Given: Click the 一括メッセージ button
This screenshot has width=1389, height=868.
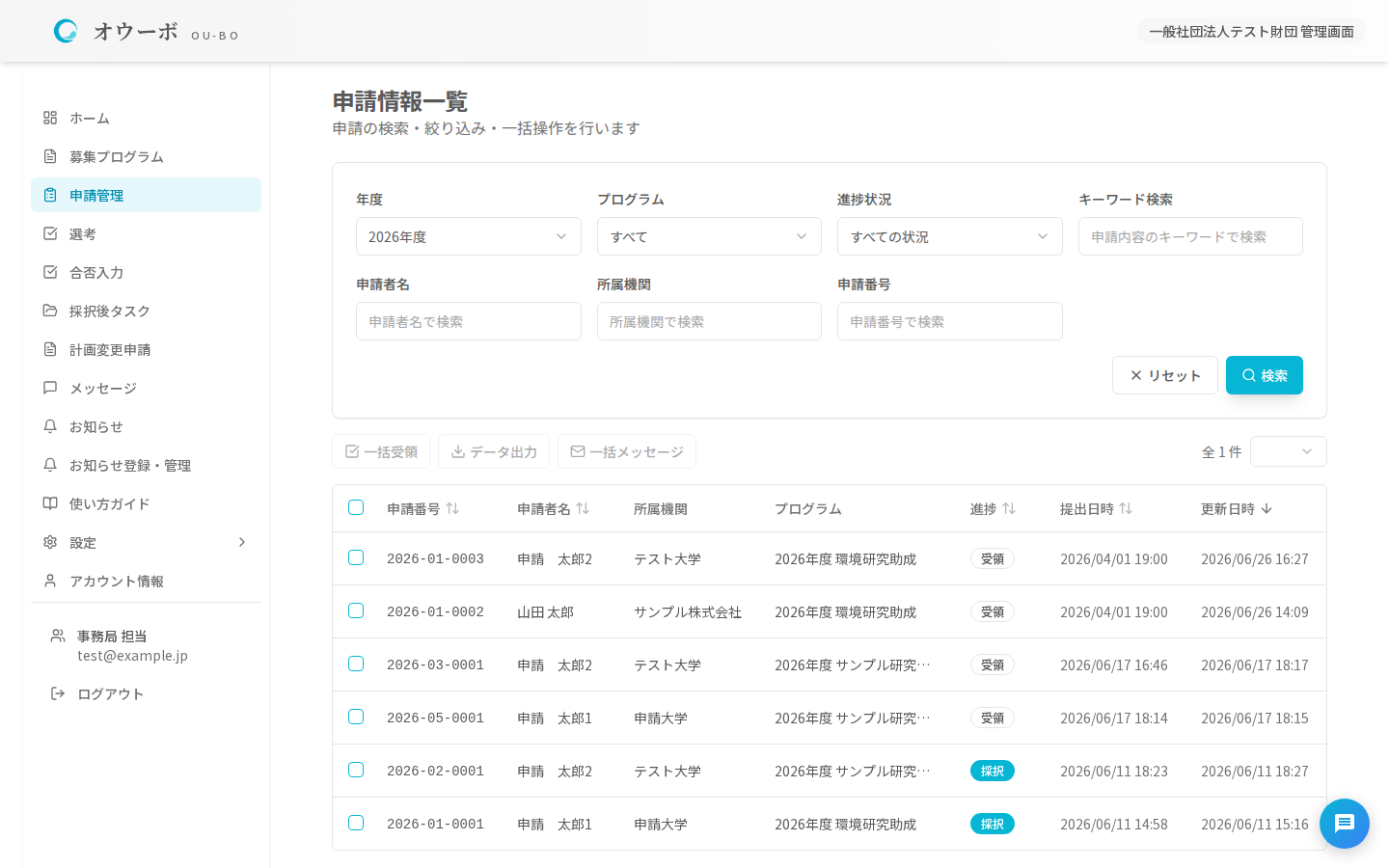Looking at the screenshot, I should click(627, 451).
